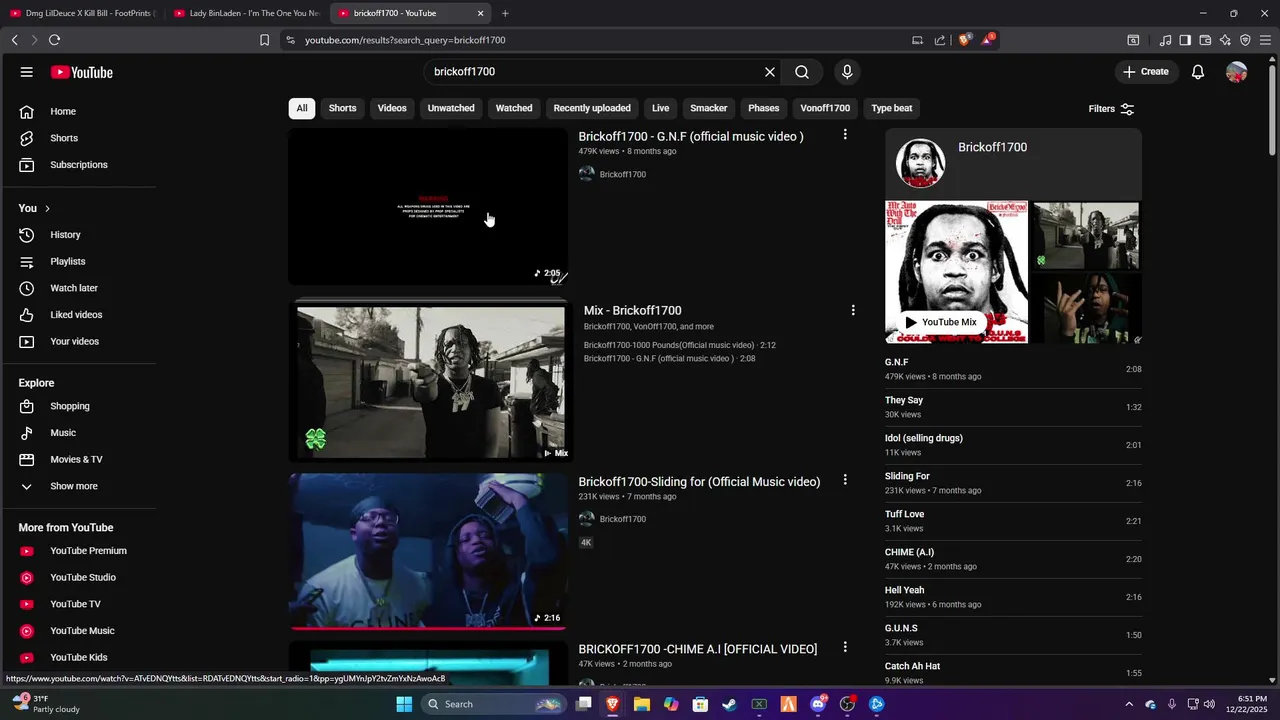Select the Recently uploaded filter chip

592,108
